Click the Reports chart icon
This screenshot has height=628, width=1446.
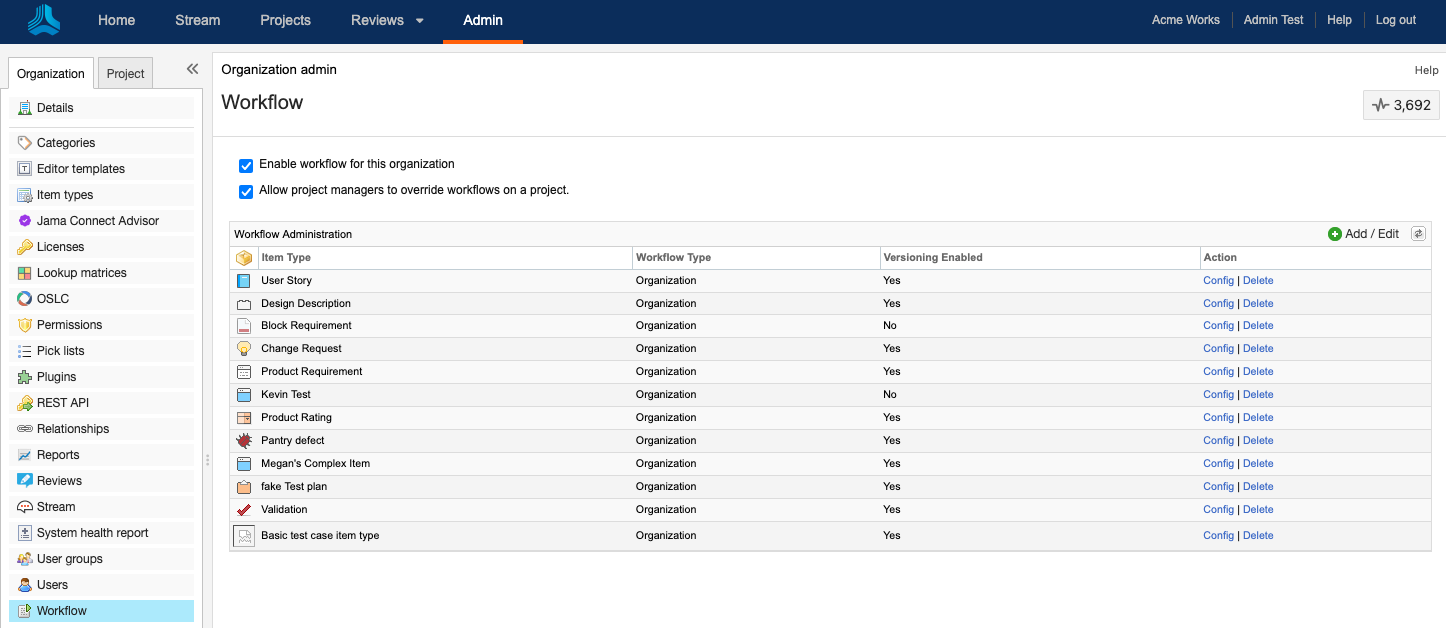tap(25, 455)
